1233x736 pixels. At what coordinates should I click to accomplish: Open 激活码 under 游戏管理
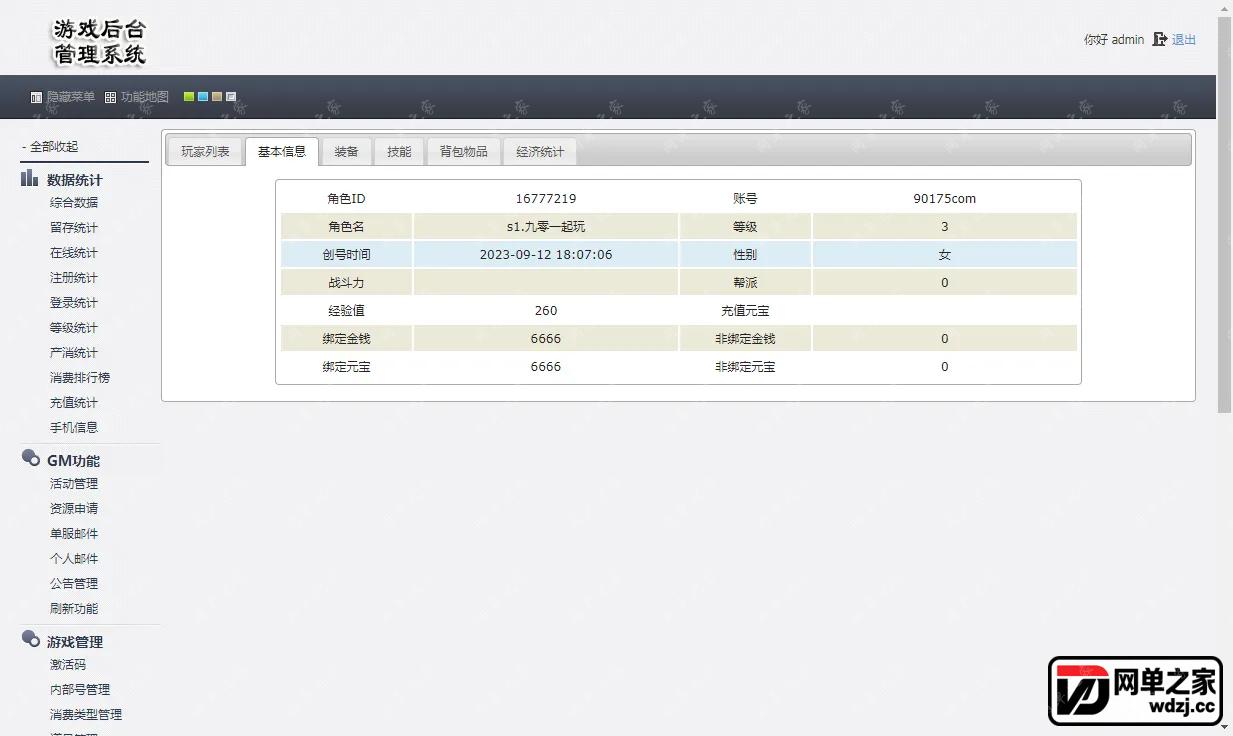coord(68,665)
